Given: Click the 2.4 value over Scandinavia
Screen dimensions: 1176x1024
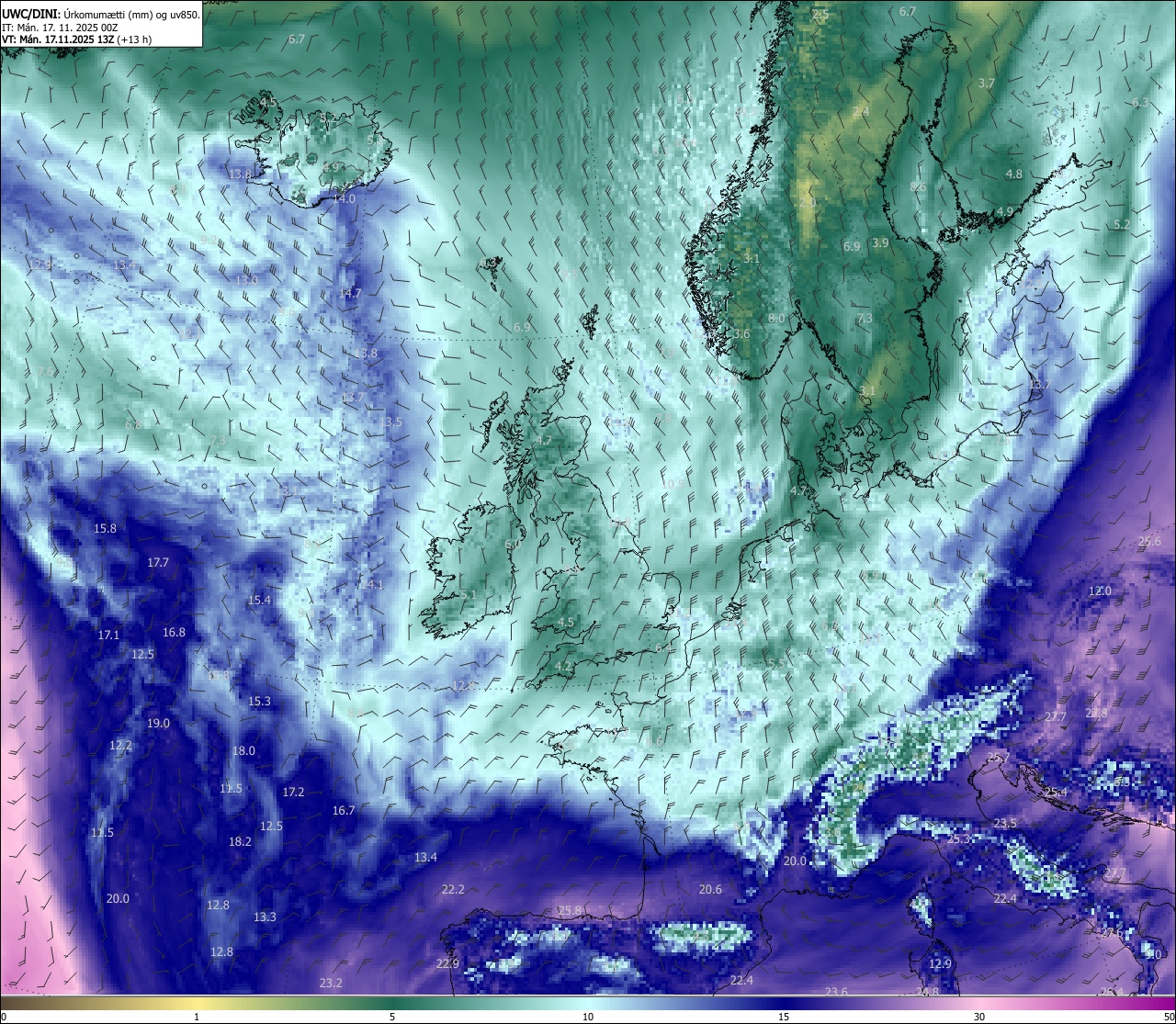Looking at the screenshot, I should click(x=860, y=112).
